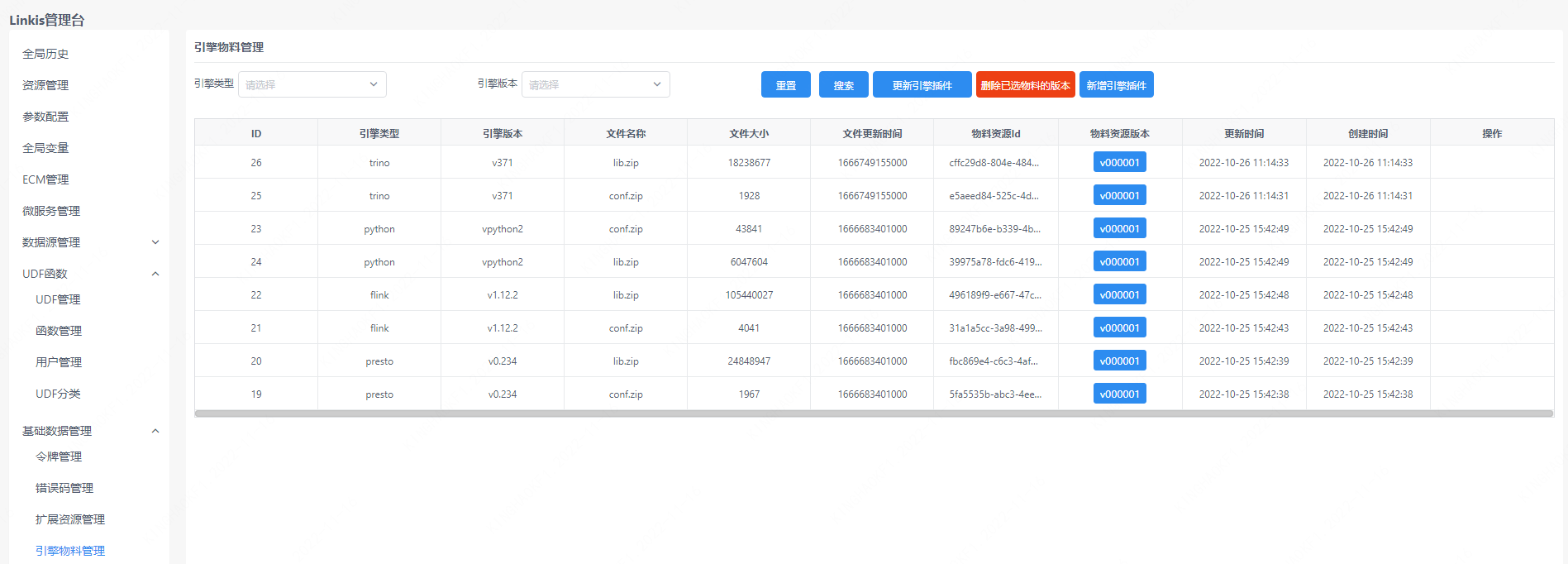Open 错误码管理 submenu item
This screenshot has height=564, width=1568.
point(64,488)
